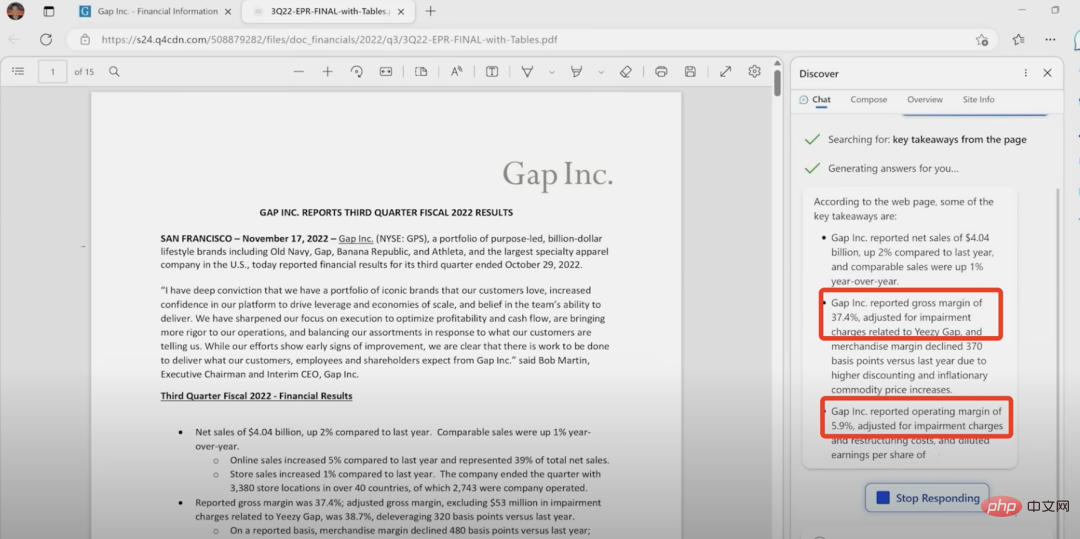
Task: Switch to Gap Inc. Financial Information tab
Action: (156, 11)
